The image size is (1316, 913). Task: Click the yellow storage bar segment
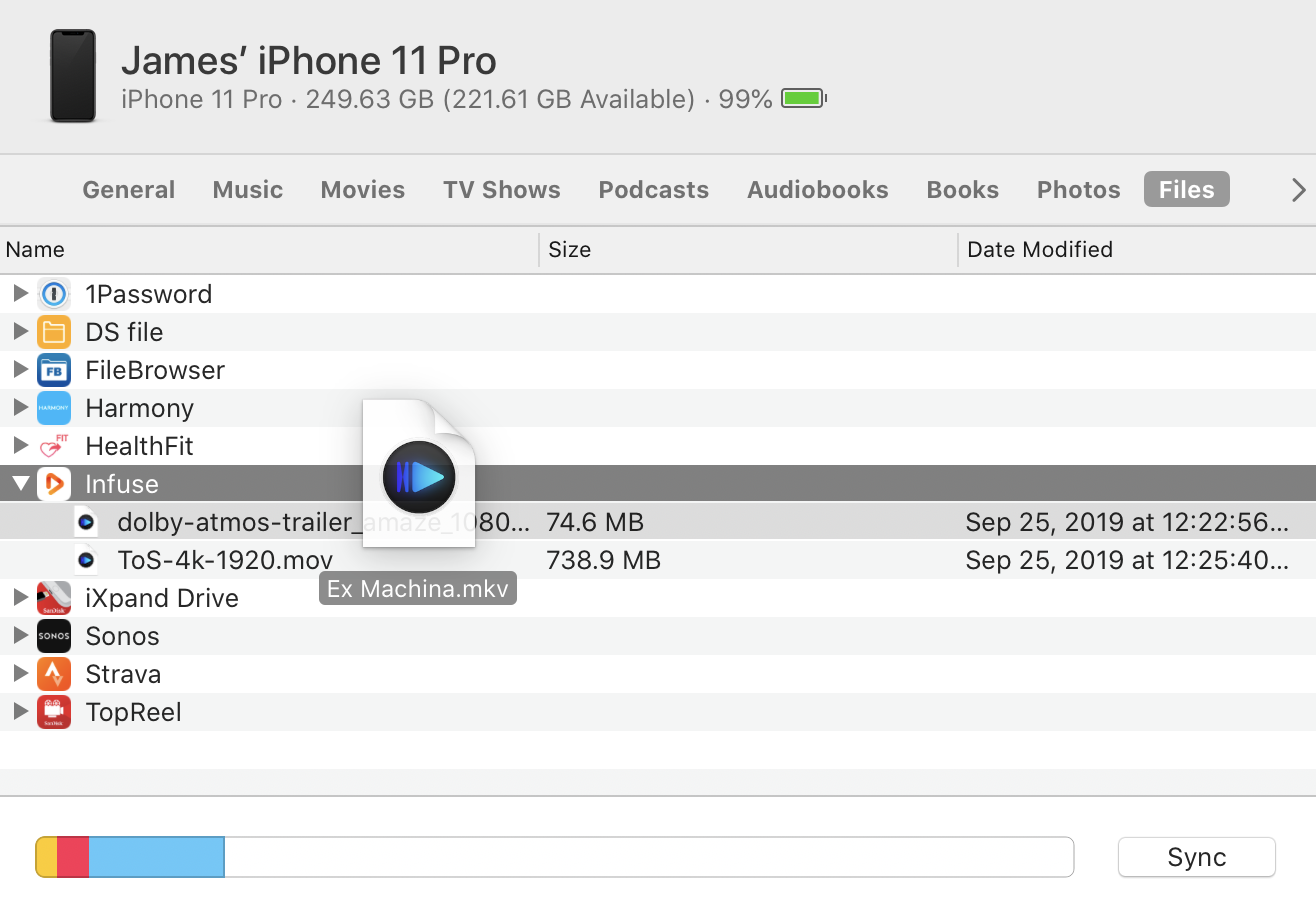[x=47, y=857]
